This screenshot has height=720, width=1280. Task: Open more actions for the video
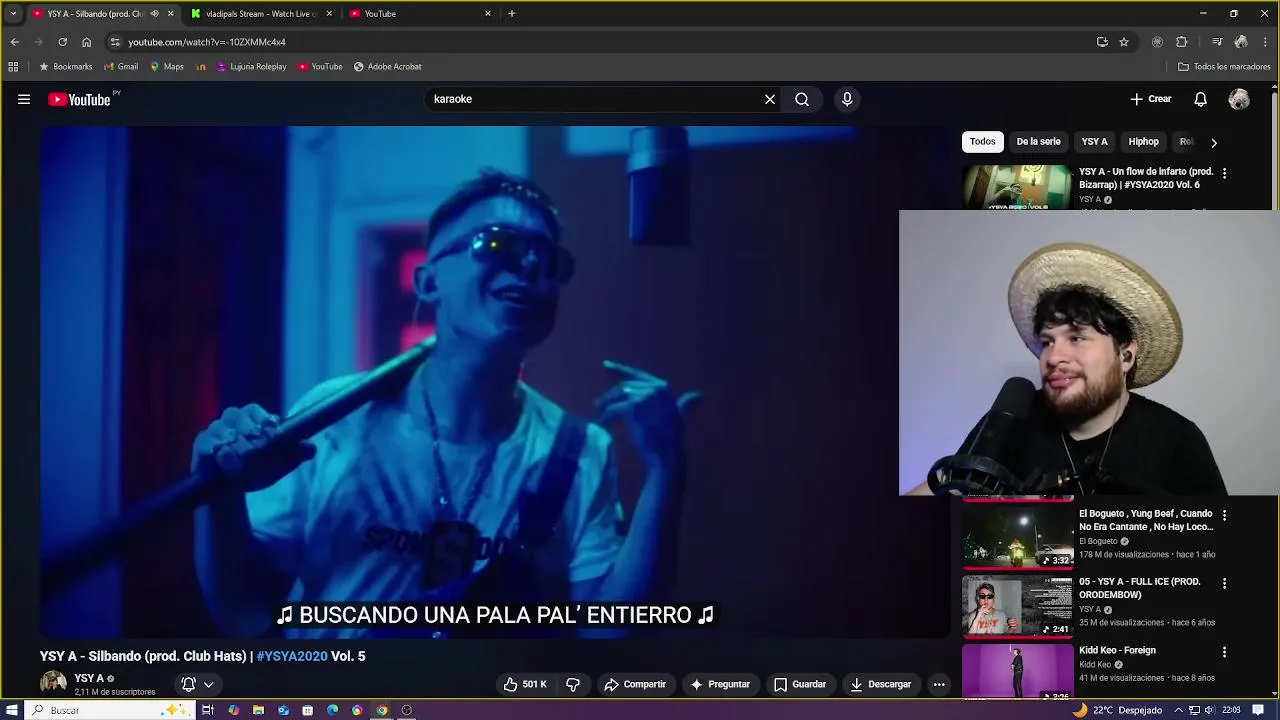click(939, 684)
